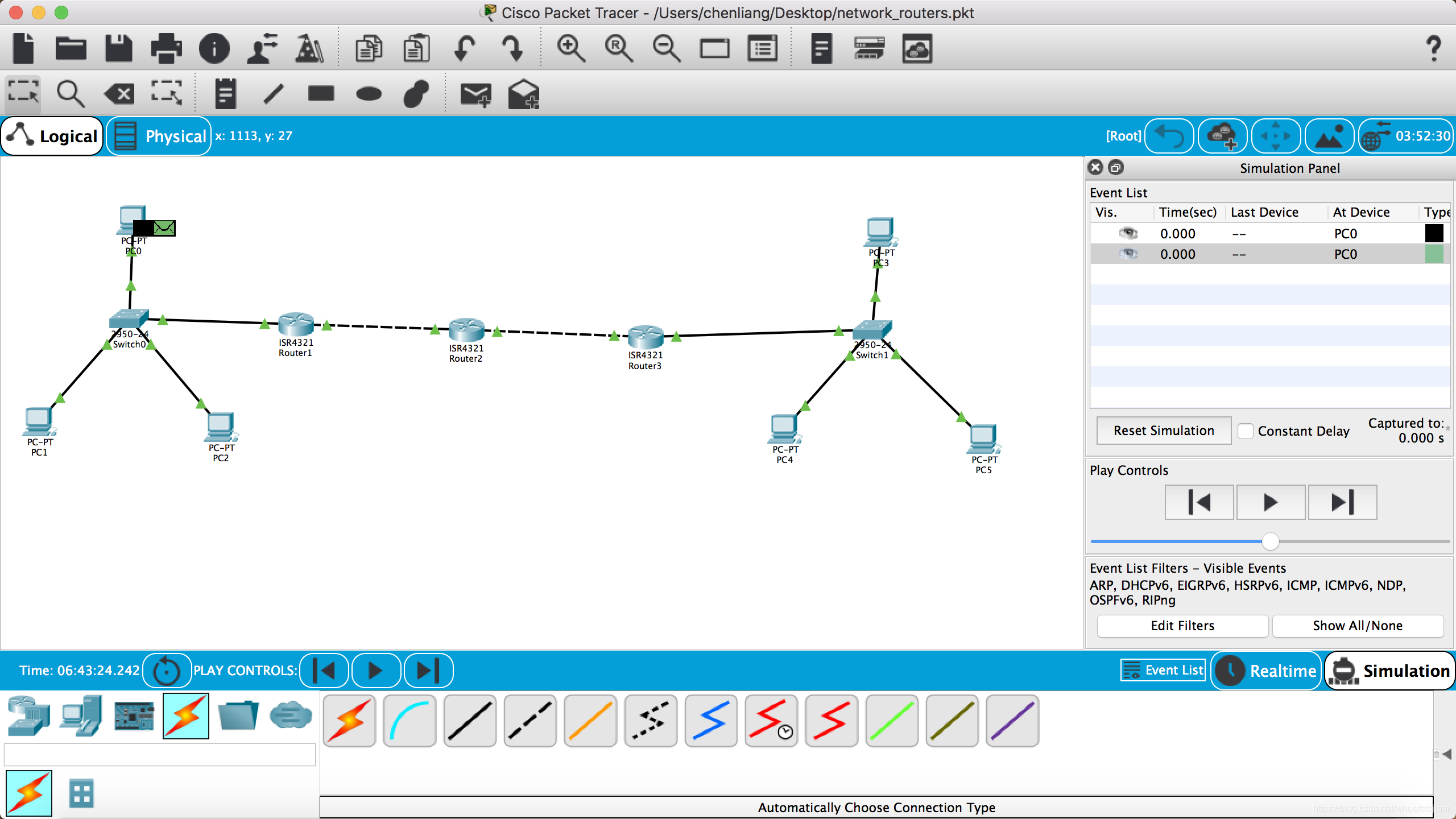Image resolution: width=1456 pixels, height=819 pixels.
Task: Click the Print toolbar icon
Action: click(x=166, y=49)
